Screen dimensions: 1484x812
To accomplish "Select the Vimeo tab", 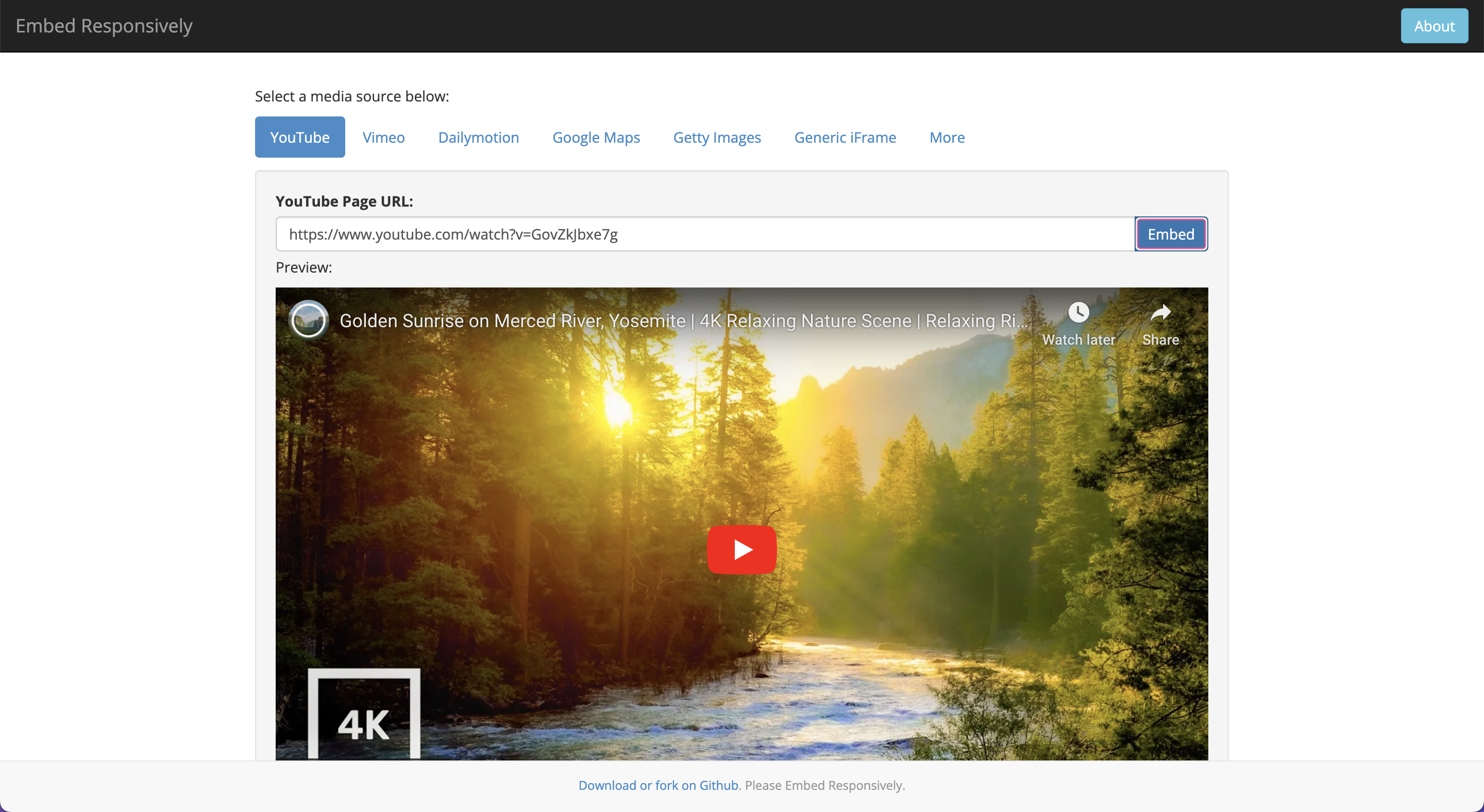I will click(383, 138).
